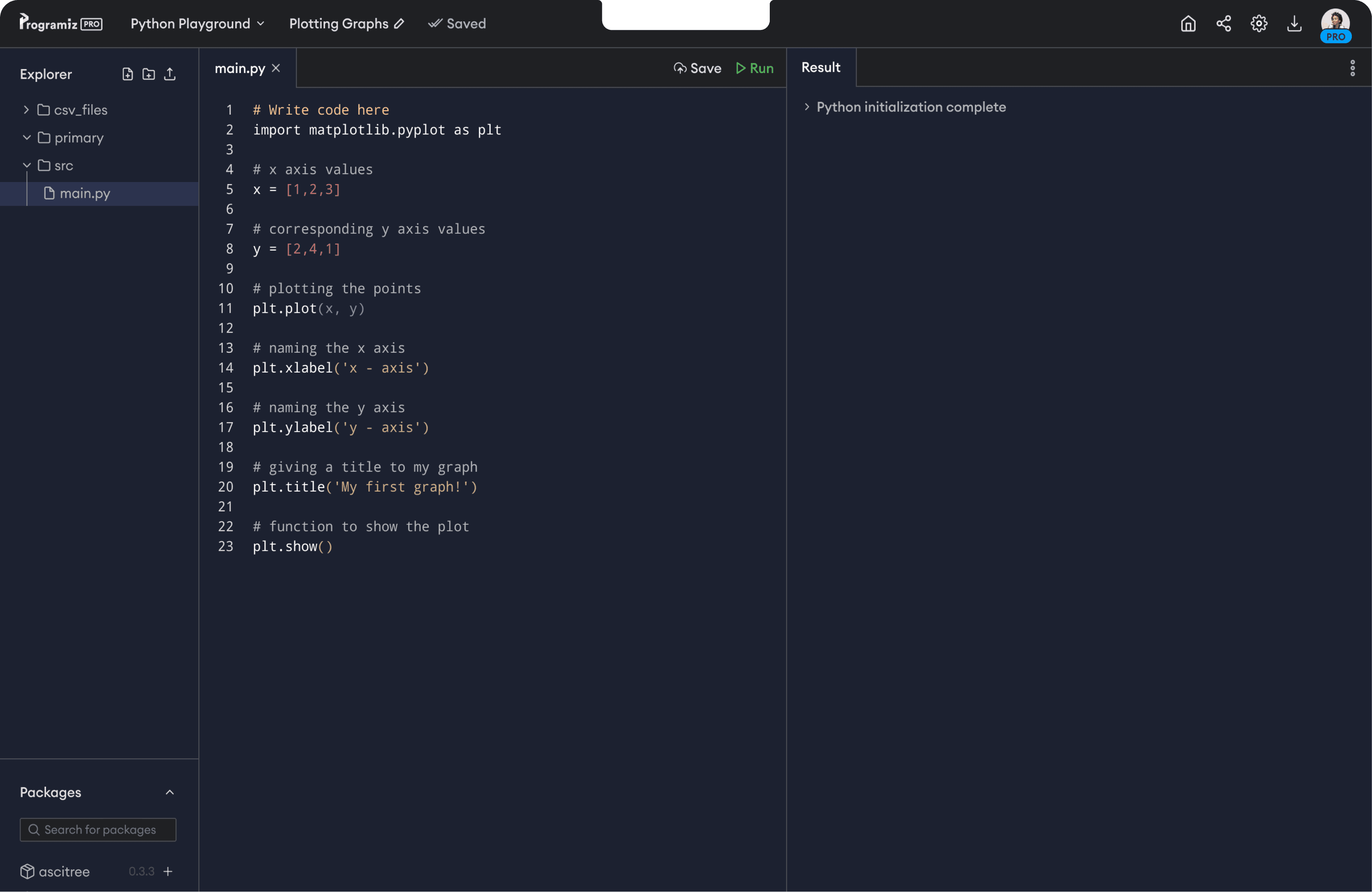Image resolution: width=1372 pixels, height=892 pixels.
Task: Click the share icon in top bar
Action: 1223,24
